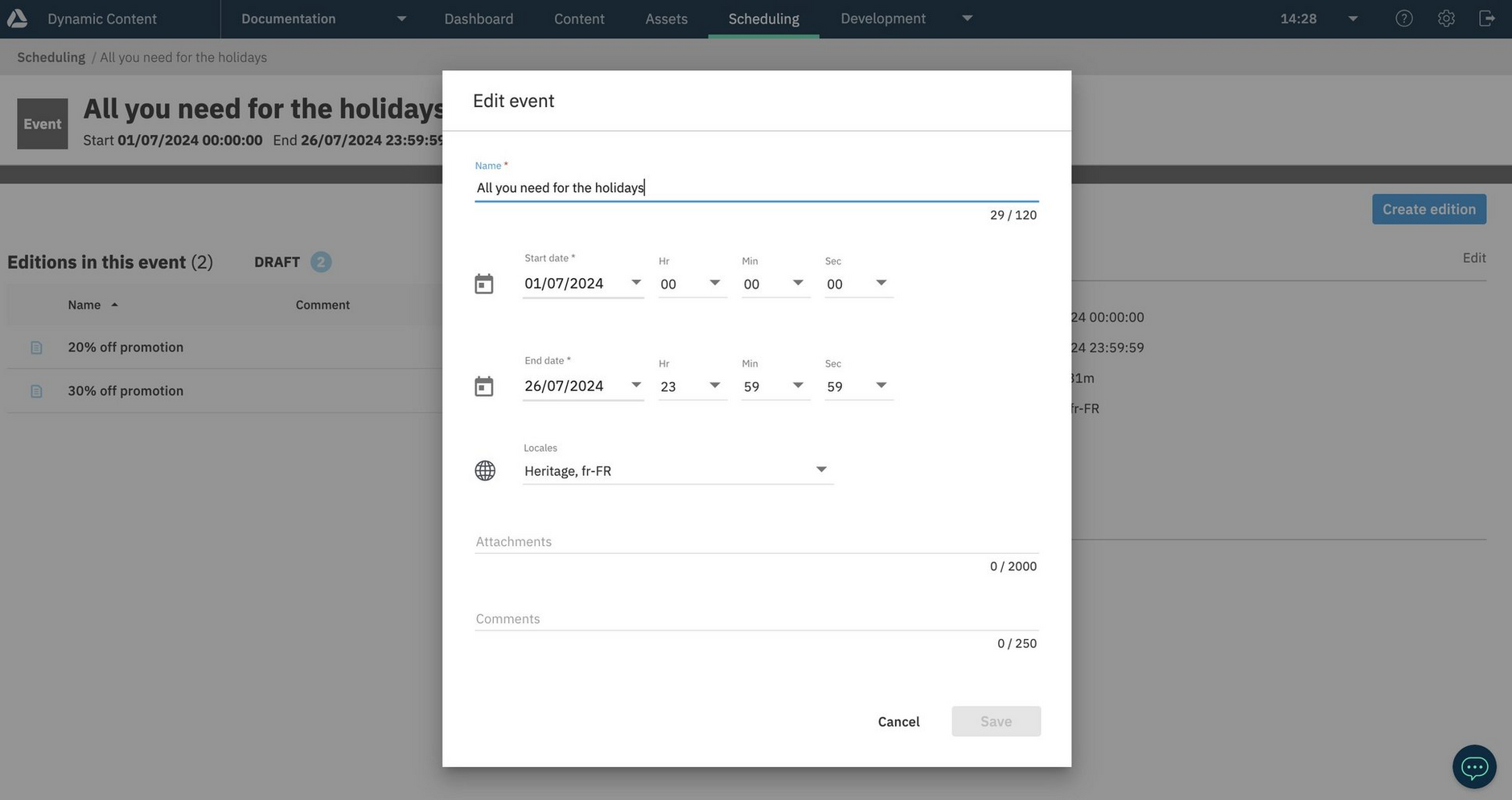
Task: Open the settings gear icon
Action: click(x=1445, y=18)
